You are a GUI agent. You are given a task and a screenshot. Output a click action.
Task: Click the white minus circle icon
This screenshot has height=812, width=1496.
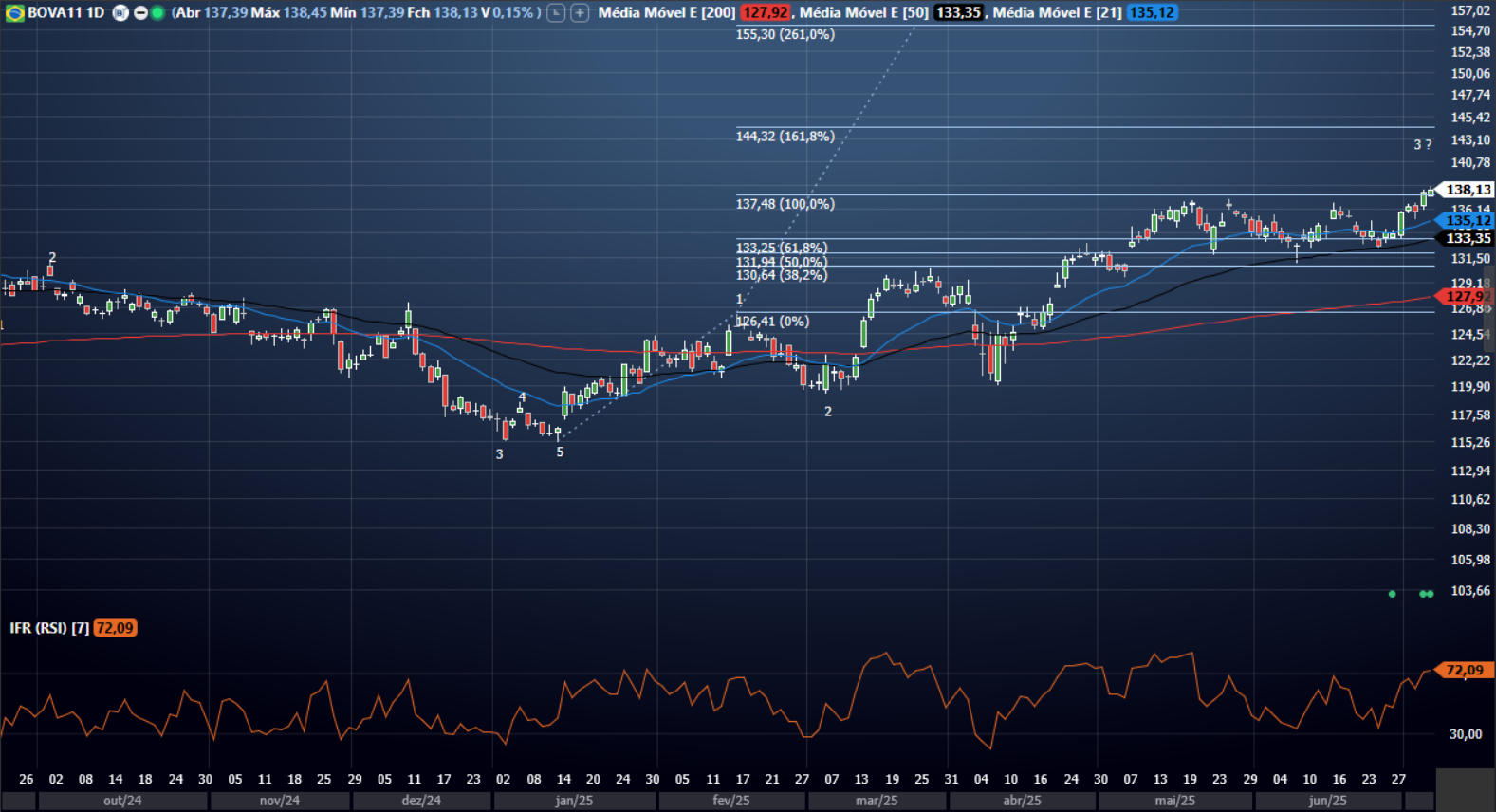pos(140,13)
